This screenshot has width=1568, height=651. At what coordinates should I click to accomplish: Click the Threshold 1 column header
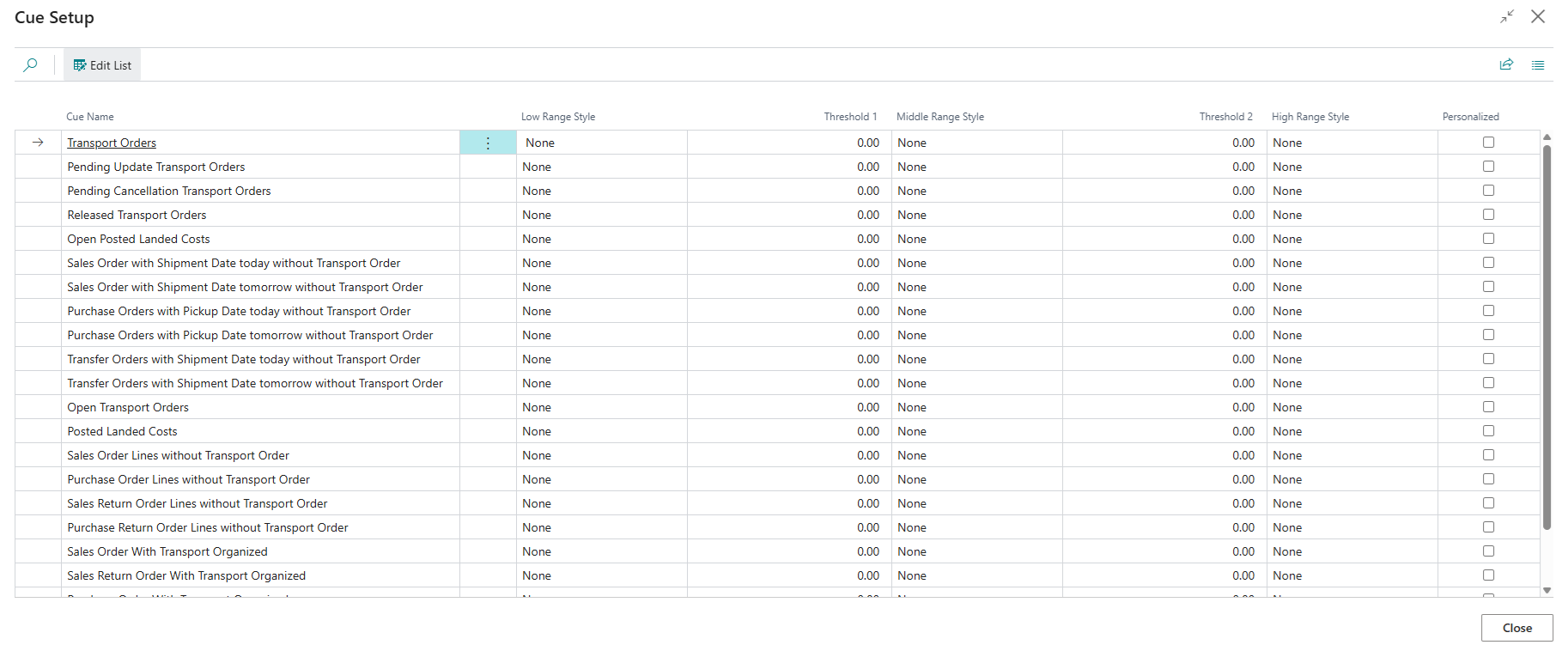click(850, 117)
